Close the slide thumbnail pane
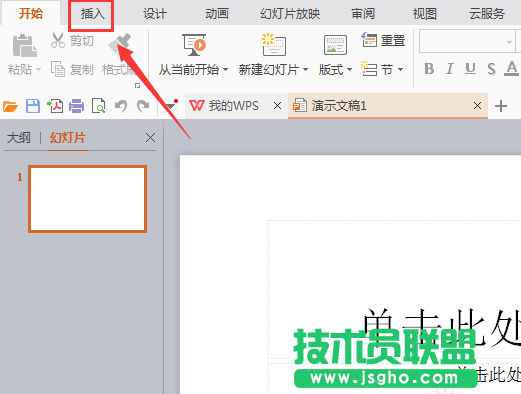The image size is (521, 394). coord(150,138)
